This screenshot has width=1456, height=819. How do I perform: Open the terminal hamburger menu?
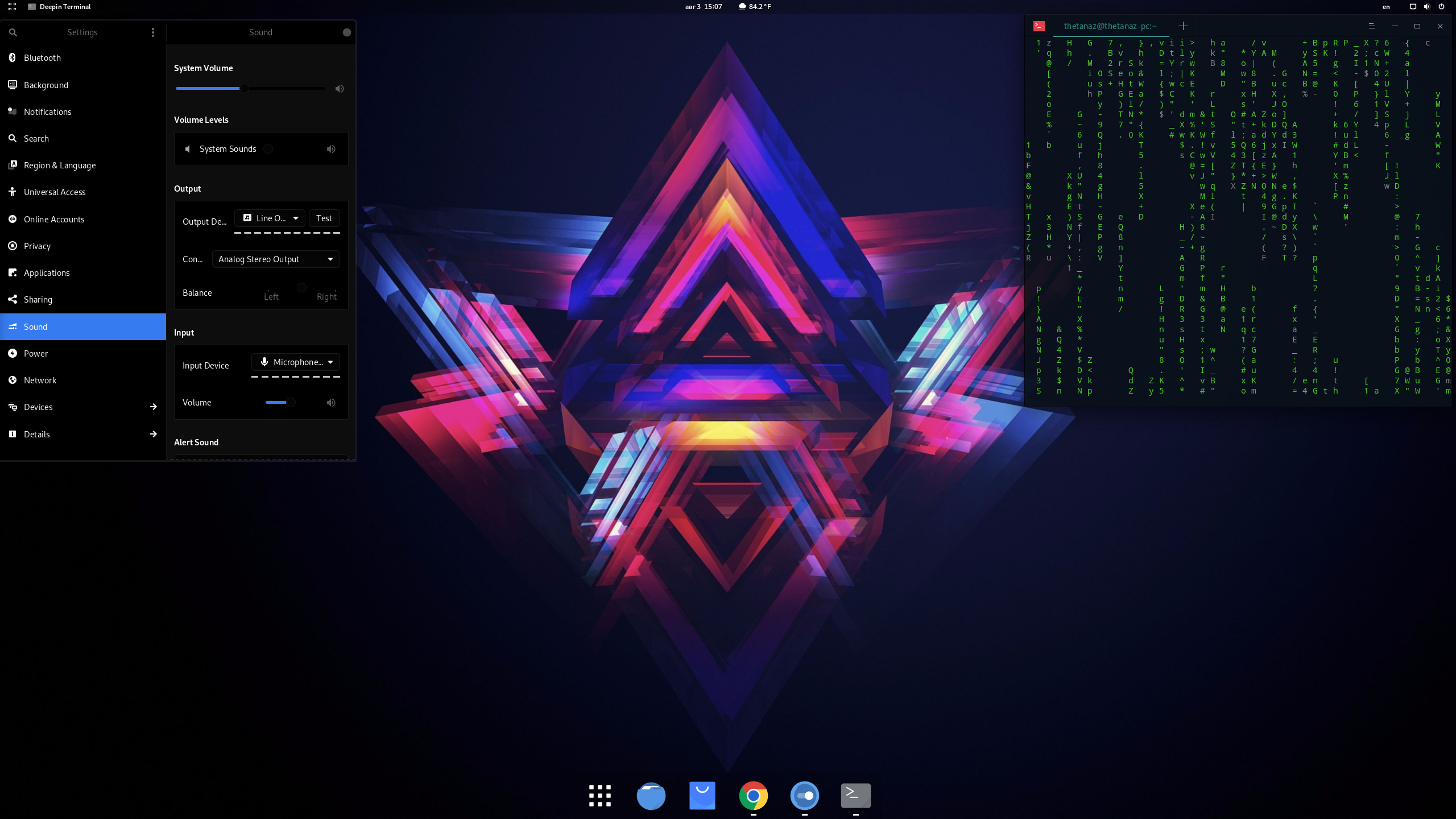coord(1371,26)
